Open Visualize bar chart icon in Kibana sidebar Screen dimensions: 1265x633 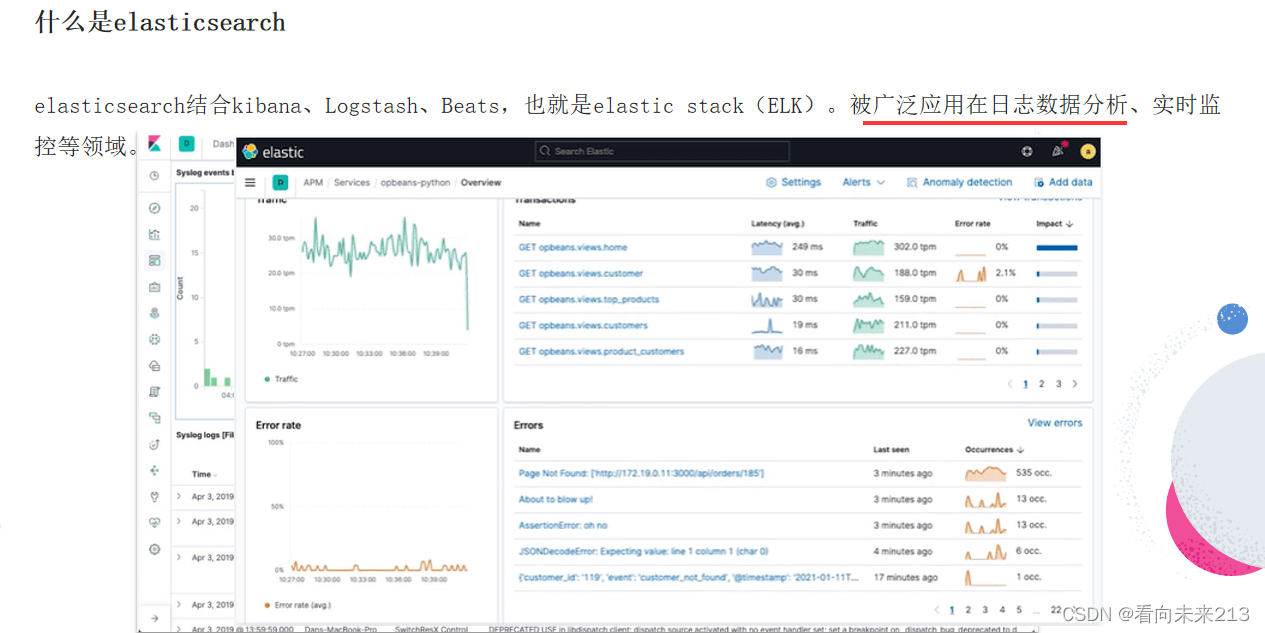tap(154, 235)
